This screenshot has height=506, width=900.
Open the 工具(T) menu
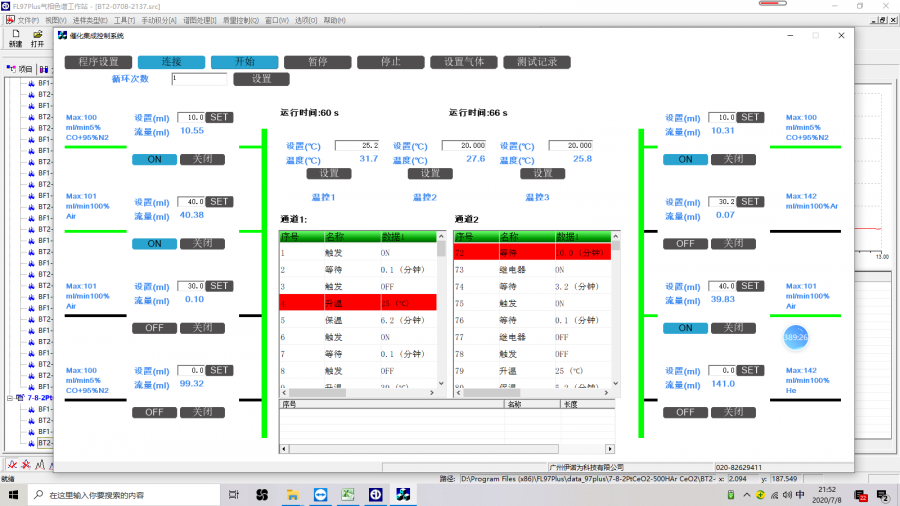(x=124, y=20)
